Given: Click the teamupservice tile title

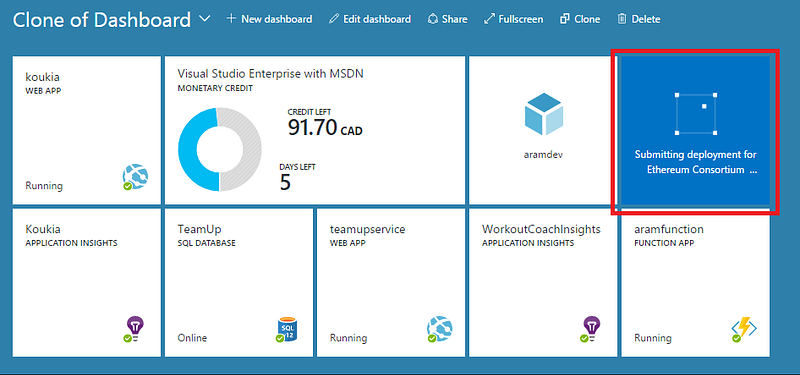Looking at the screenshot, I should click(367, 230).
